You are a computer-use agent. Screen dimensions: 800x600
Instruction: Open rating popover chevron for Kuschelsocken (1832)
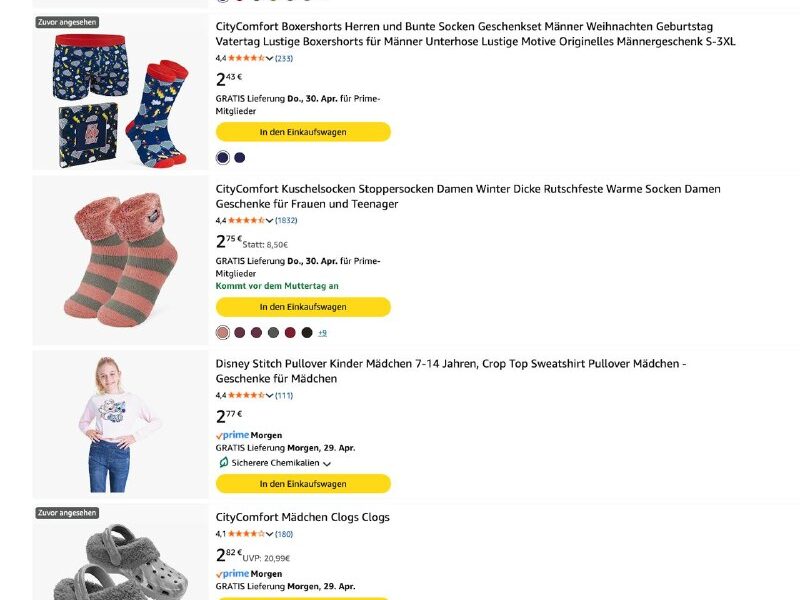tap(269, 221)
